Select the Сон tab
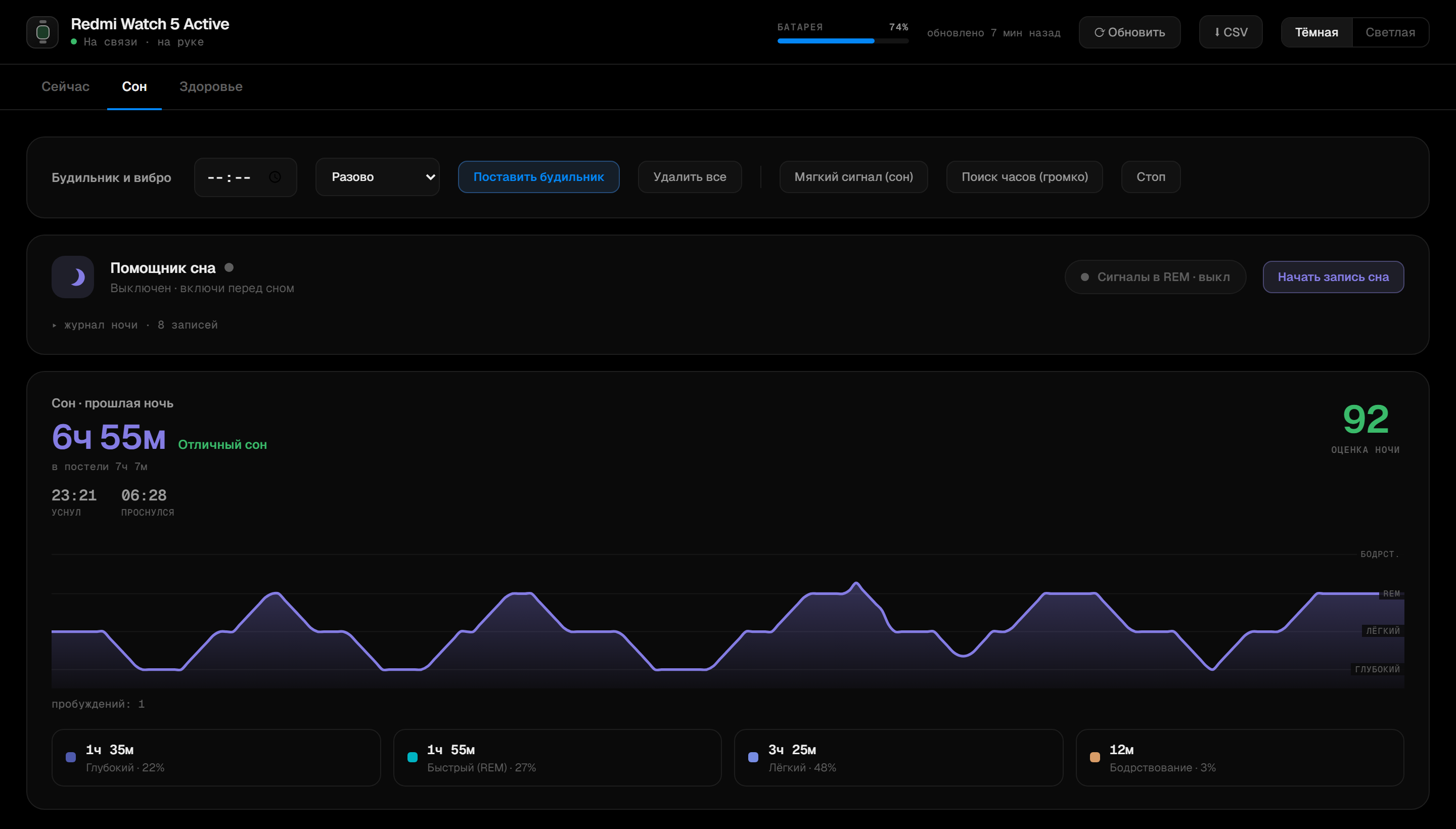 (x=134, y=86)
